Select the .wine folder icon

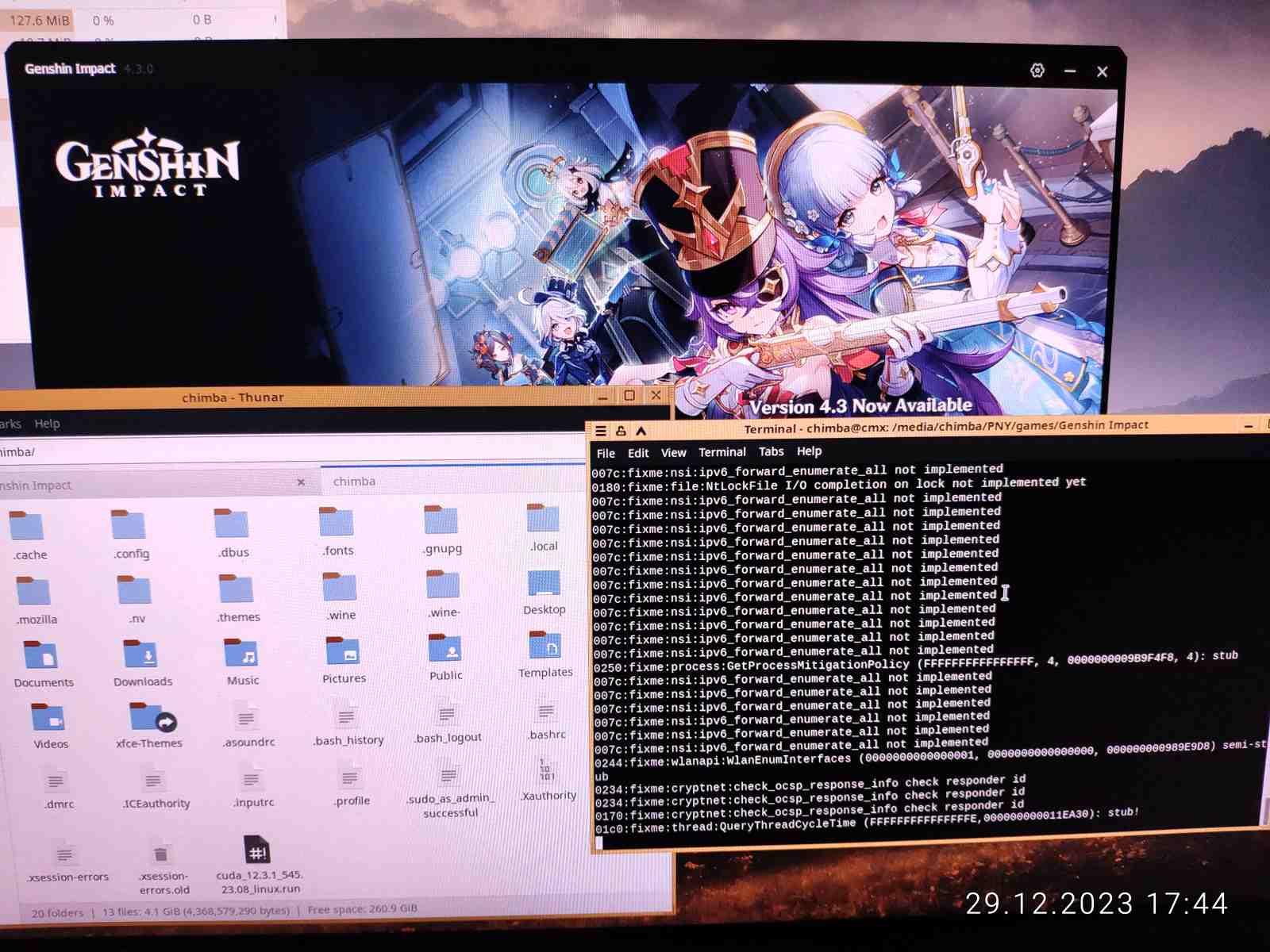[x=340, y=586]
